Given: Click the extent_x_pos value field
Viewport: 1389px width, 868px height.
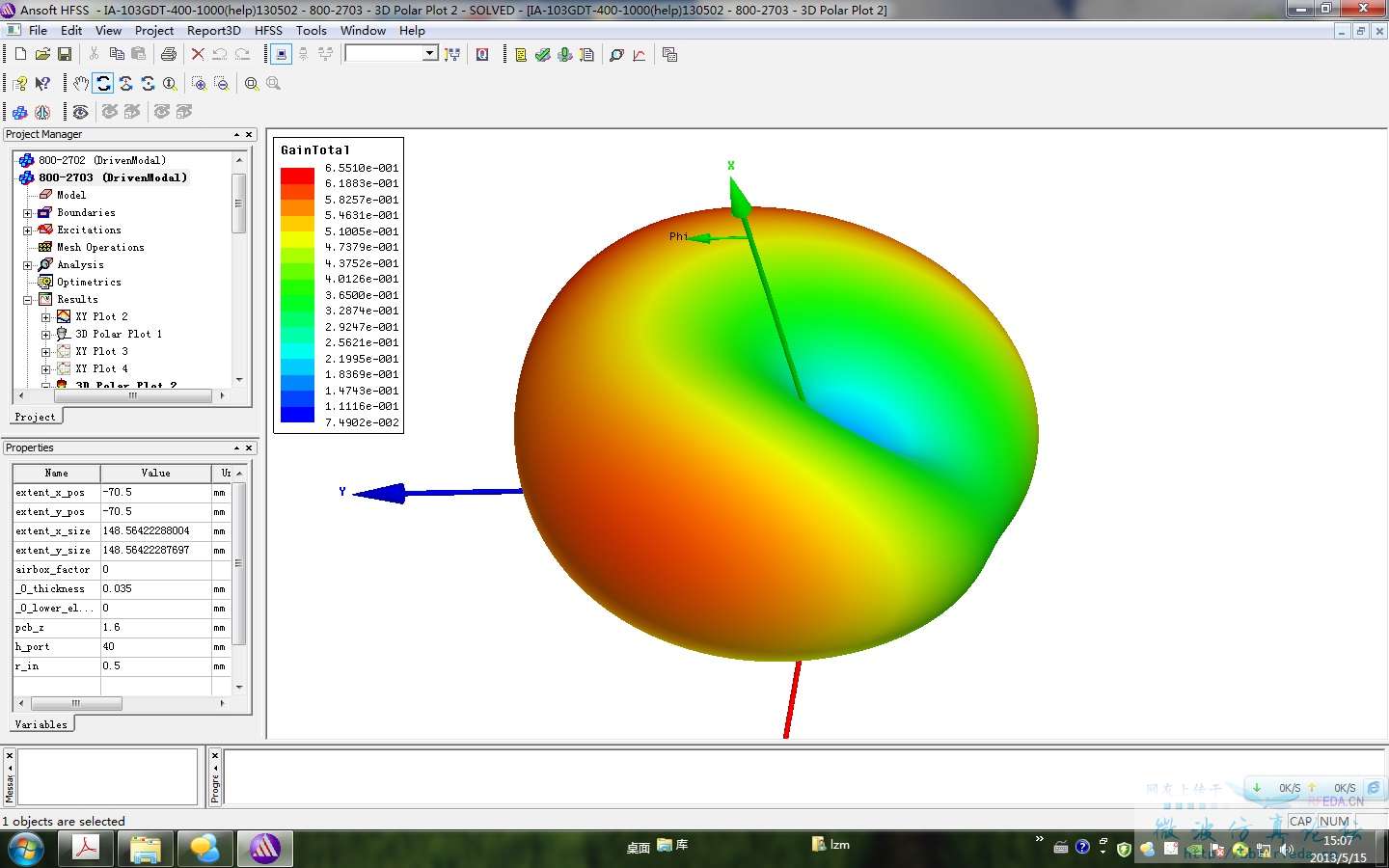Looking at the screenshot, I should point(154,492).
